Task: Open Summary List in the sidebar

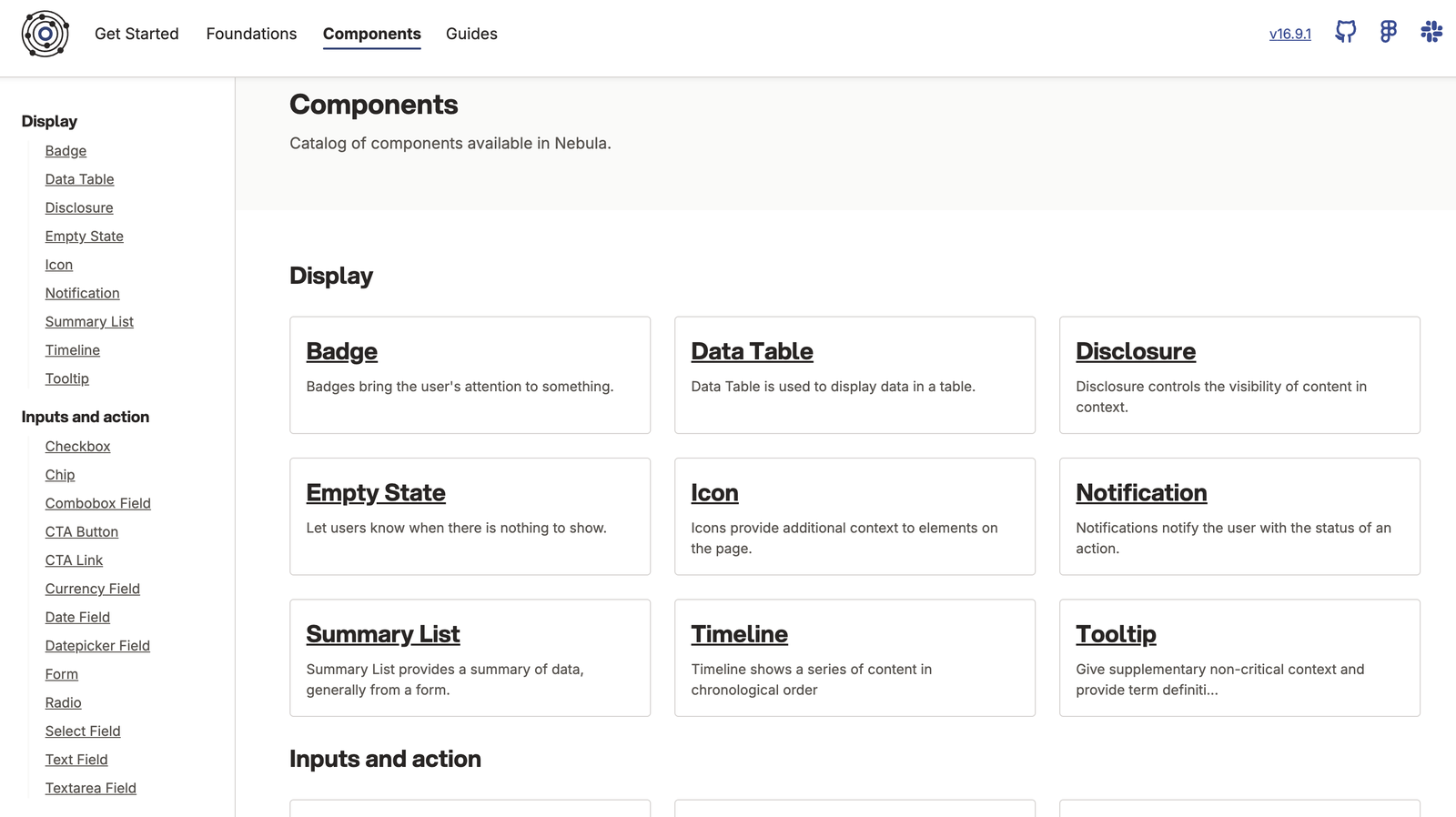Action: click(x=89, y=322)
